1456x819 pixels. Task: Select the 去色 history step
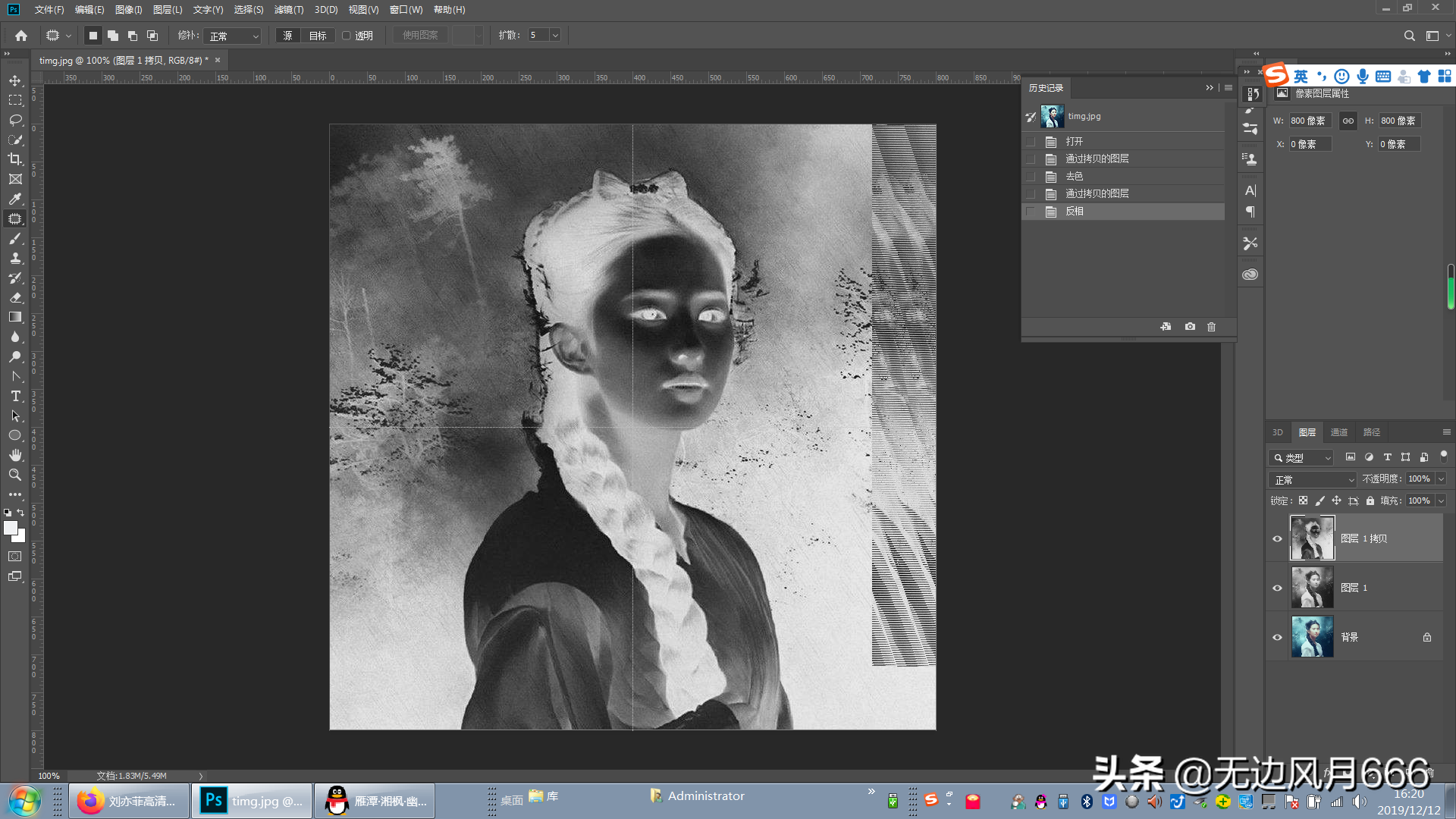point(1074,176)
